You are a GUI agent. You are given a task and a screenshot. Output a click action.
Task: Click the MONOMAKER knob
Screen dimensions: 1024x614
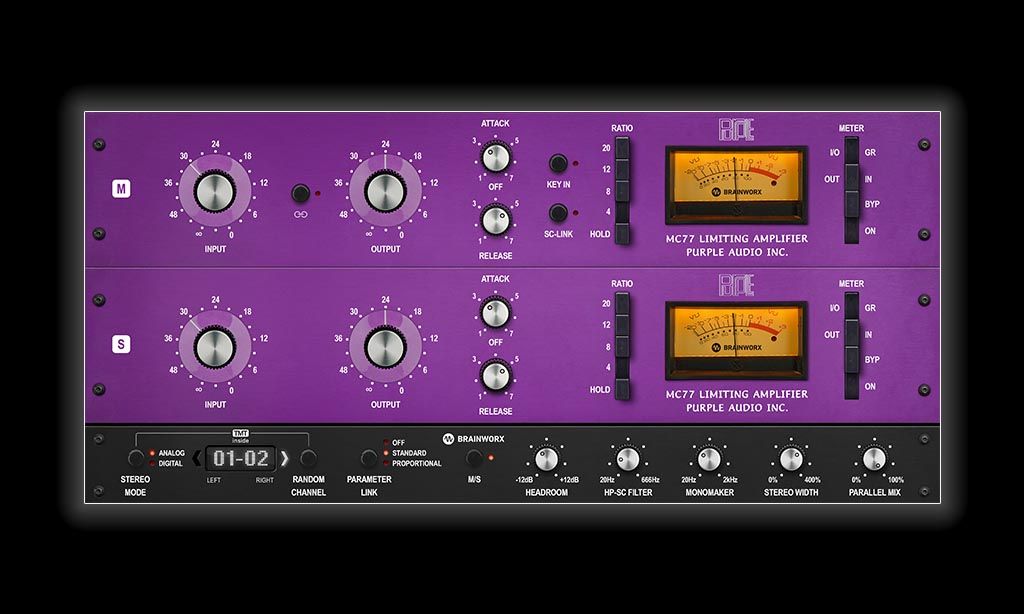point(709,459)
